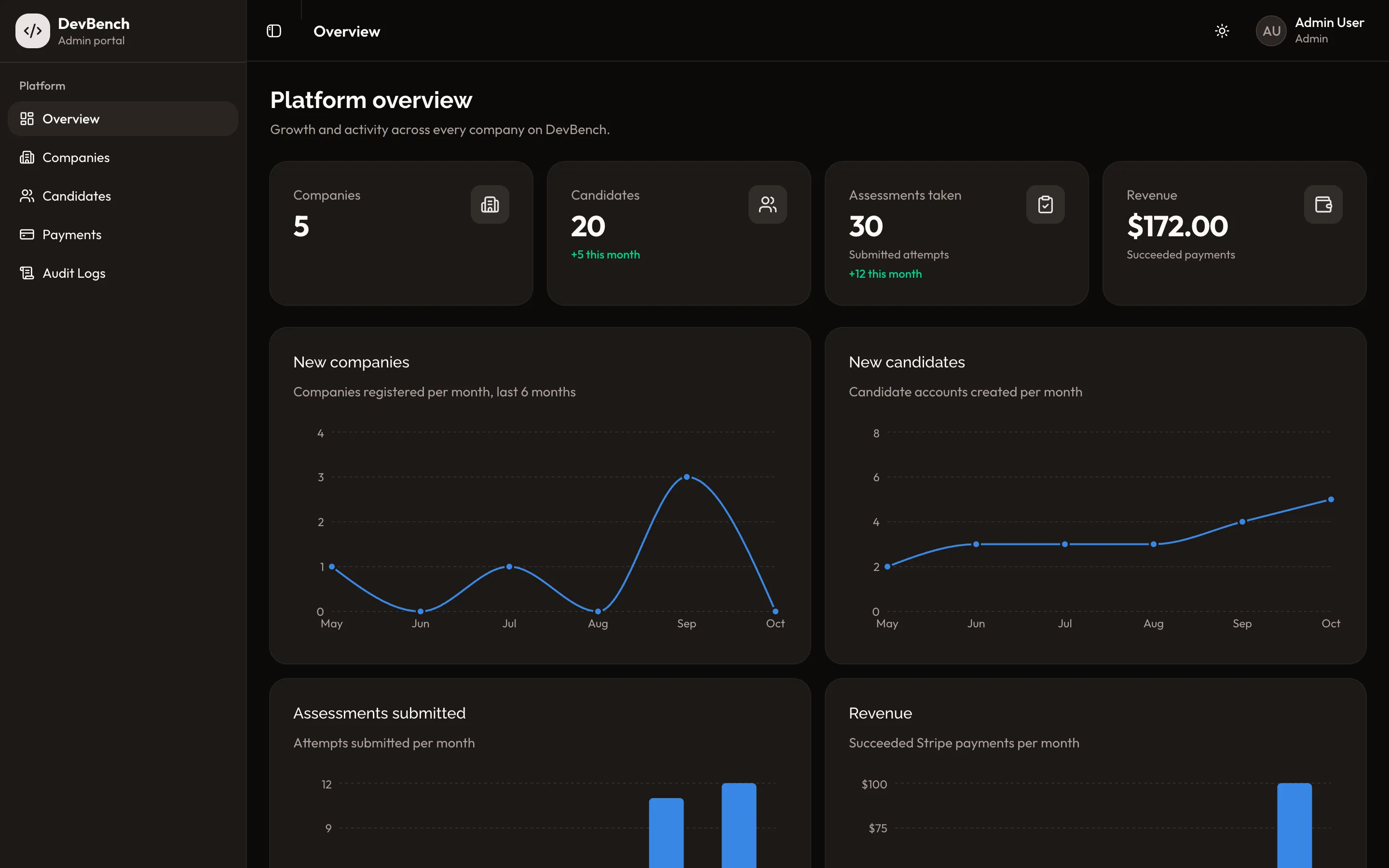Click the Companies building icon in sidebar

[27, 157]
